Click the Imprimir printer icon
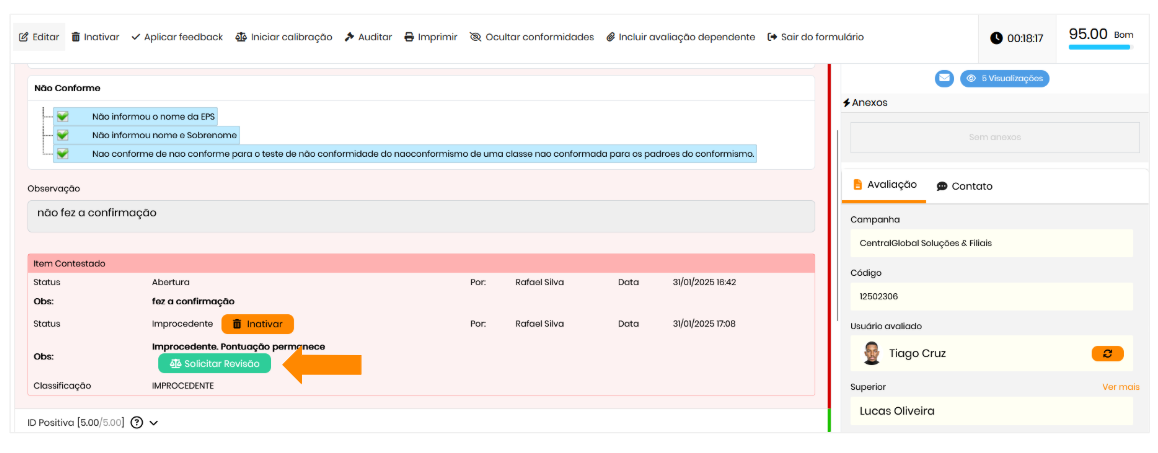This screenshot has width=1158, height=453. tap(409, 37)
